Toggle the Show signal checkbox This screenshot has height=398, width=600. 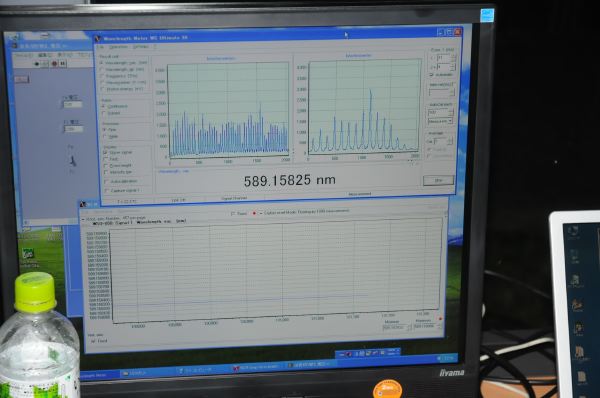point(105,152)
